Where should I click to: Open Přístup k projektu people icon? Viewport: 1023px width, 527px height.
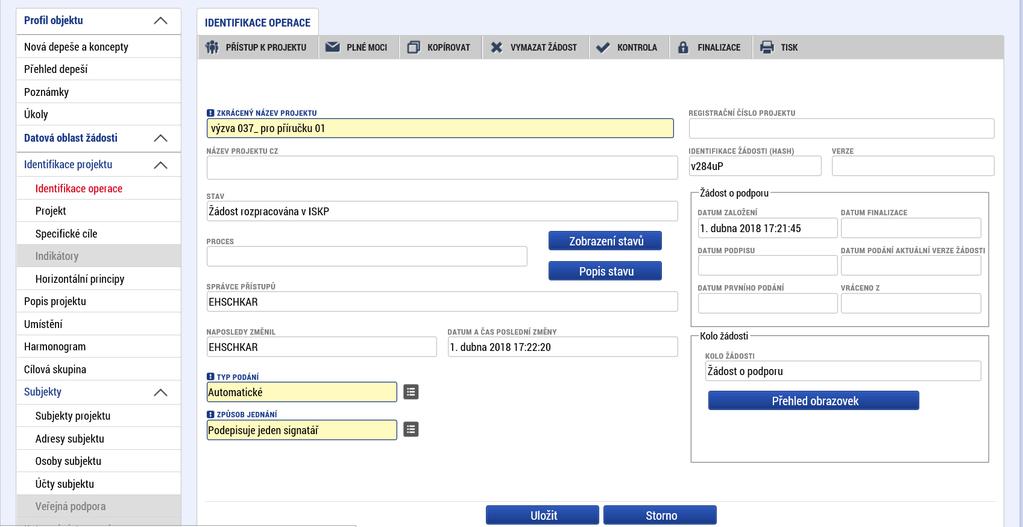211,48
